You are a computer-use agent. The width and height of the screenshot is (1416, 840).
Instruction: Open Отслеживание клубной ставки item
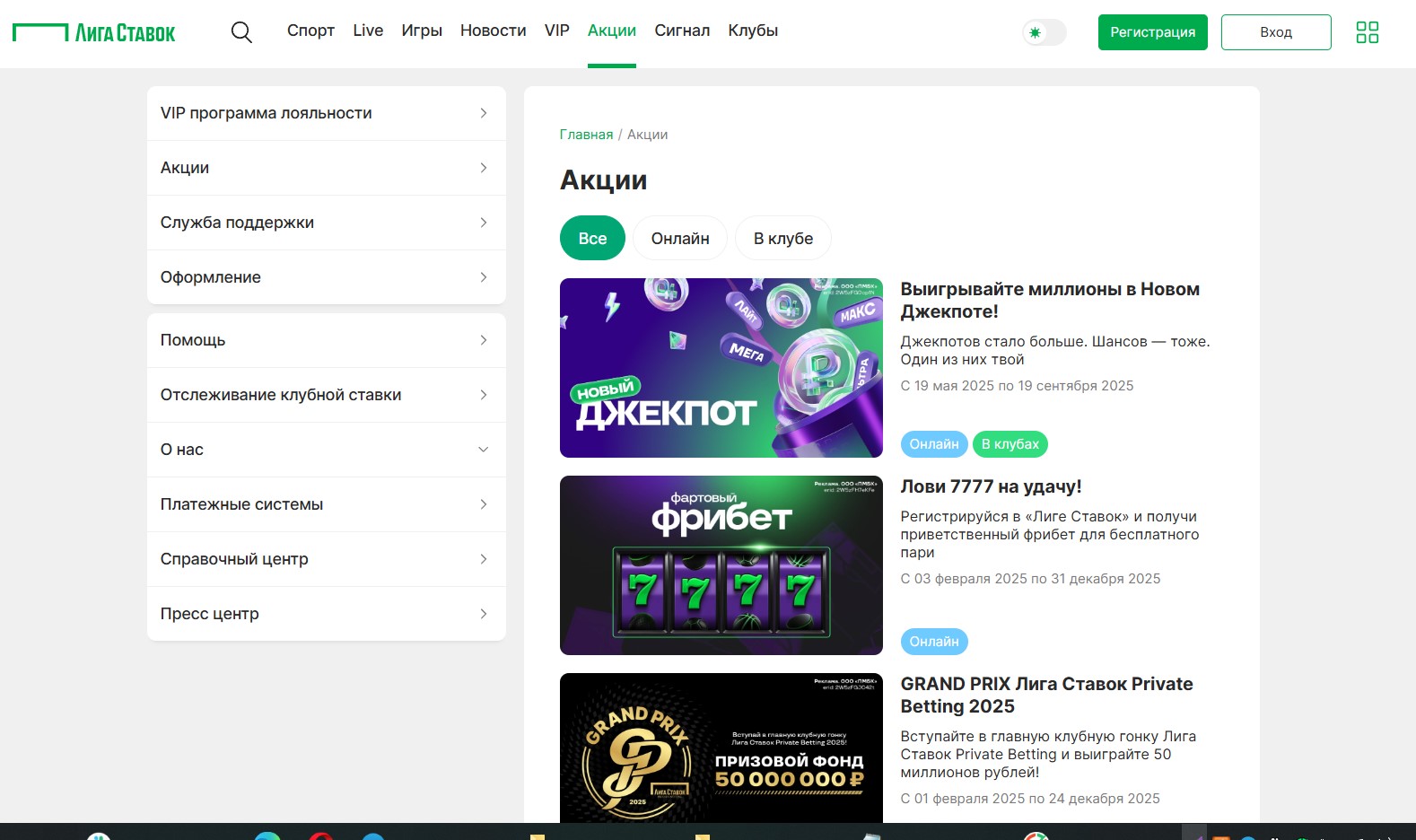coord(327,395)
